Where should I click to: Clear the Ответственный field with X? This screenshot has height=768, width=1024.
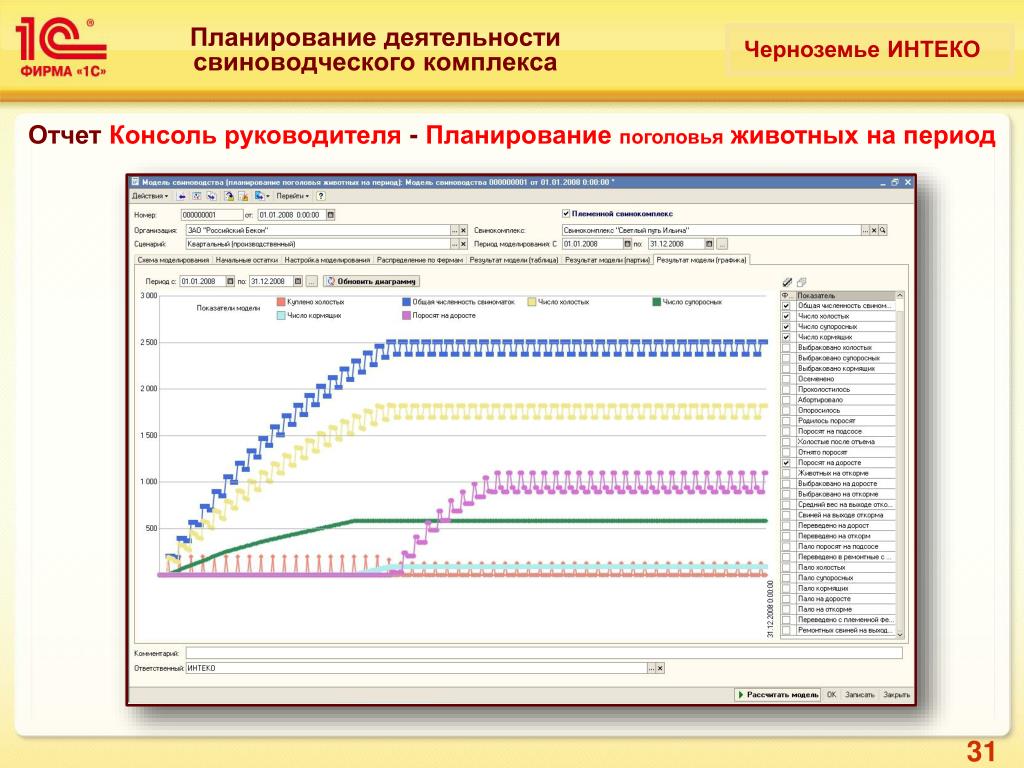pyautogui.click(x=660, y=668)
